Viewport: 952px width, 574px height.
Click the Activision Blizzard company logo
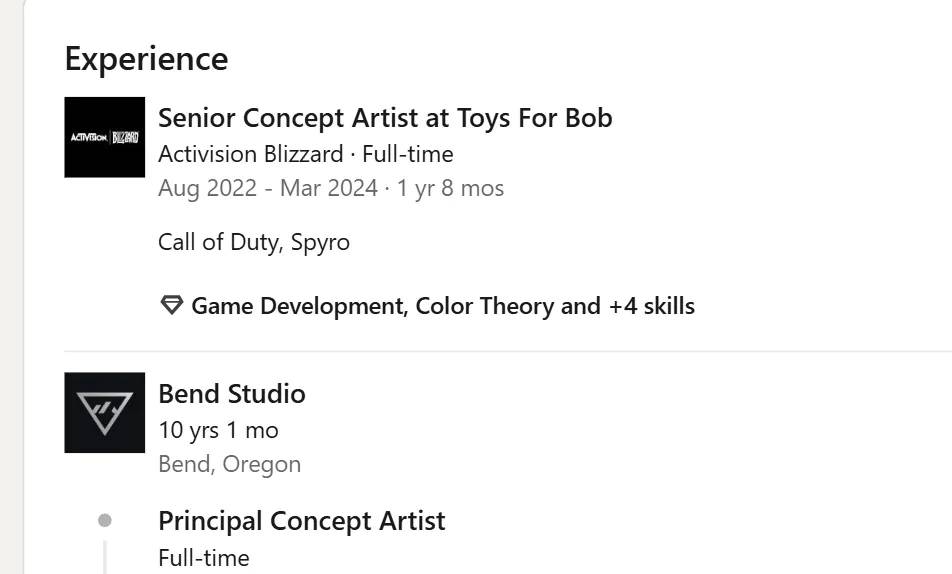[105, 137]
